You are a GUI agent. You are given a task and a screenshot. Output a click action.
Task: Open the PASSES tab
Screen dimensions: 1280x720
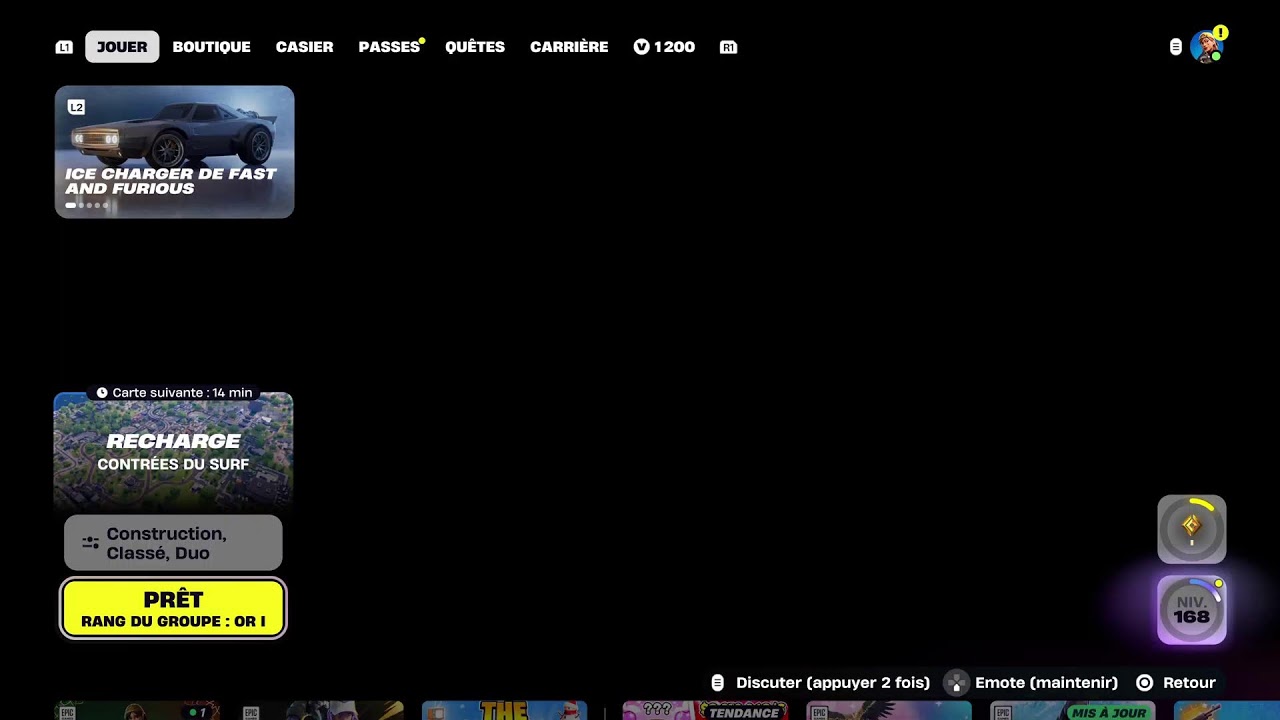click(389, 47)
